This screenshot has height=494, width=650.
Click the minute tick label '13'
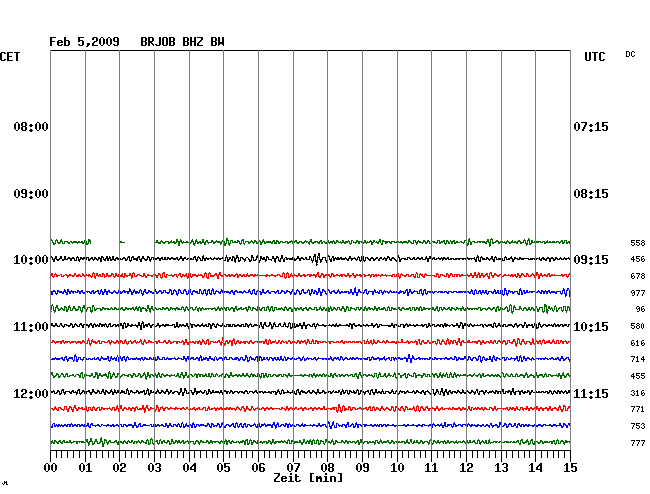501,468
